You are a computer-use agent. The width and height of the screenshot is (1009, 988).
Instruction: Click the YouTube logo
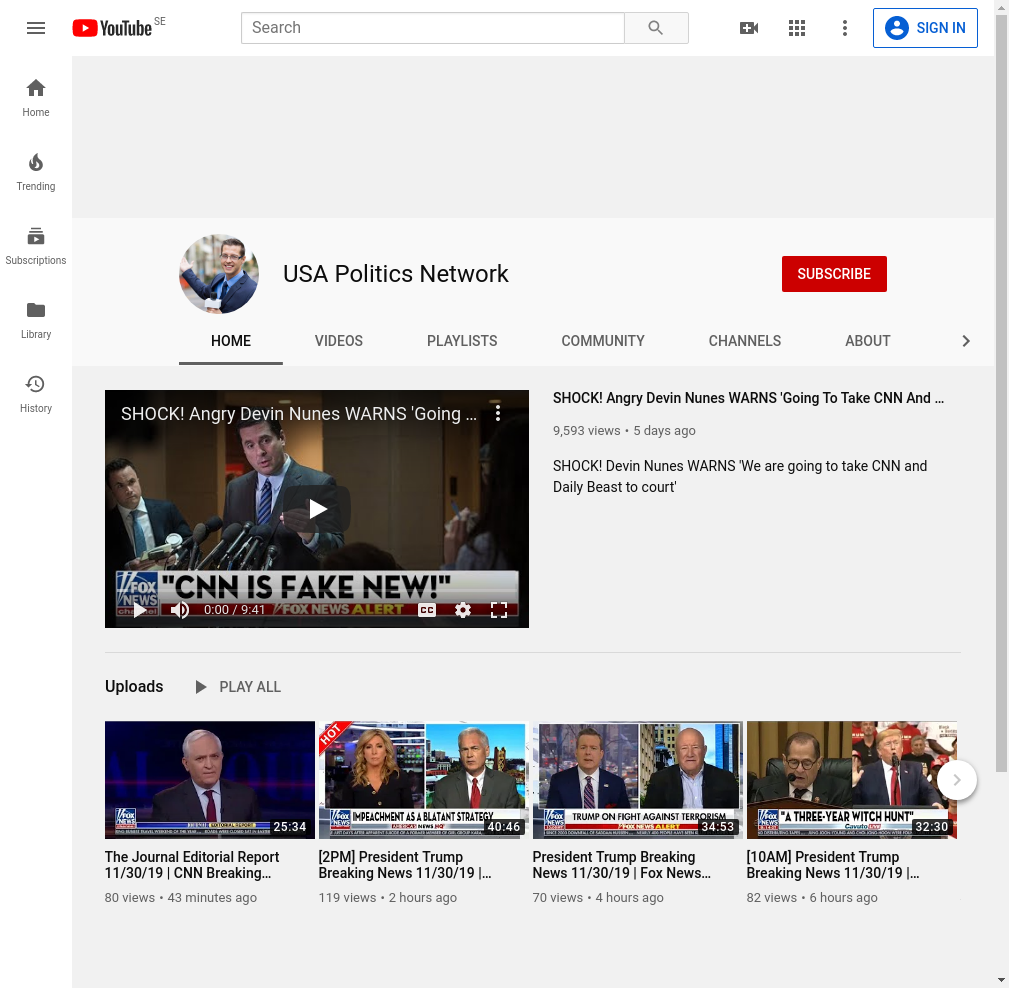[x=112, y=28]
